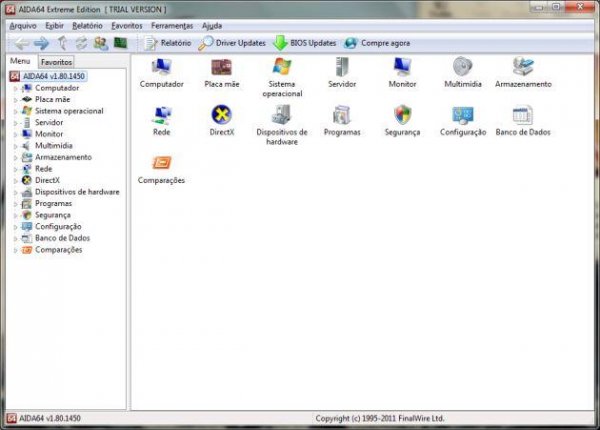Click the Relatório toolbar button
600x430 pixels.
point(168,43)
